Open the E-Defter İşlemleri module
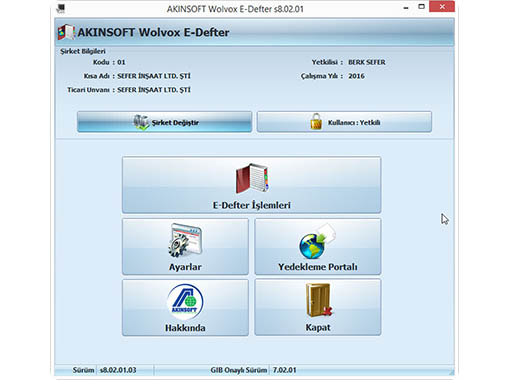510x380 pixels. coord(252,185)
